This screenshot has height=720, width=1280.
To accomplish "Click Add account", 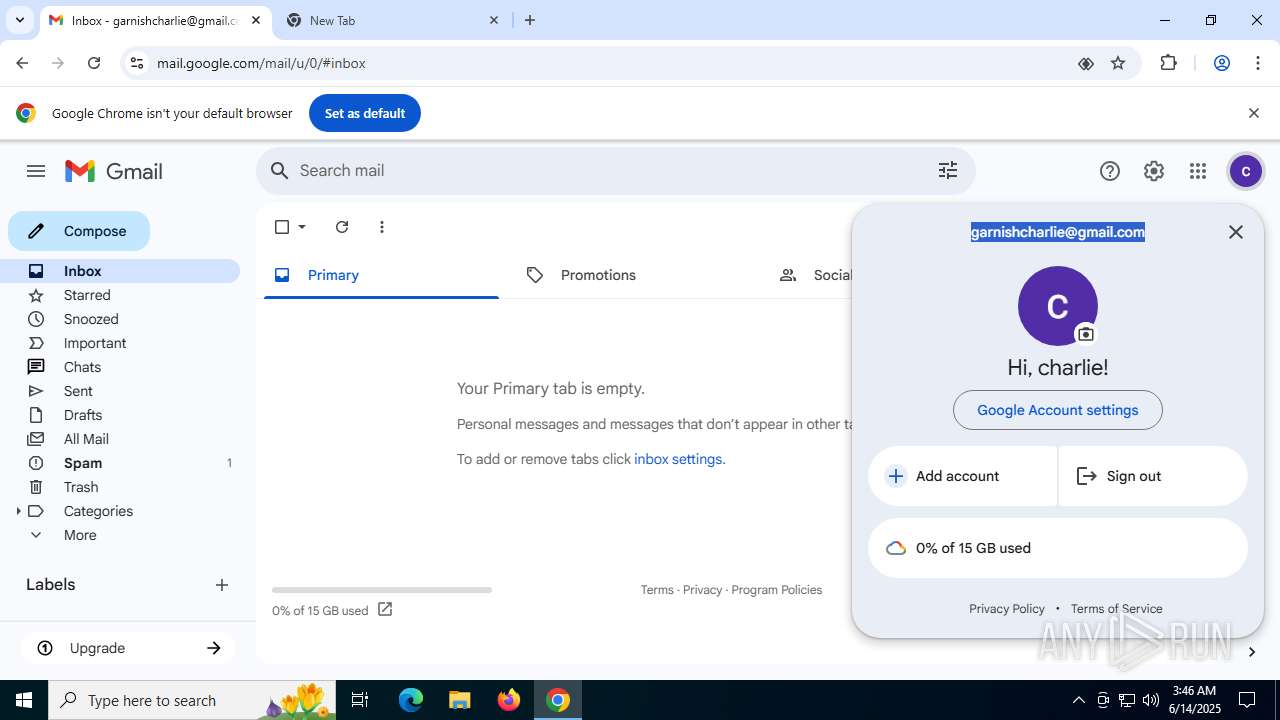I will [962, 476].
